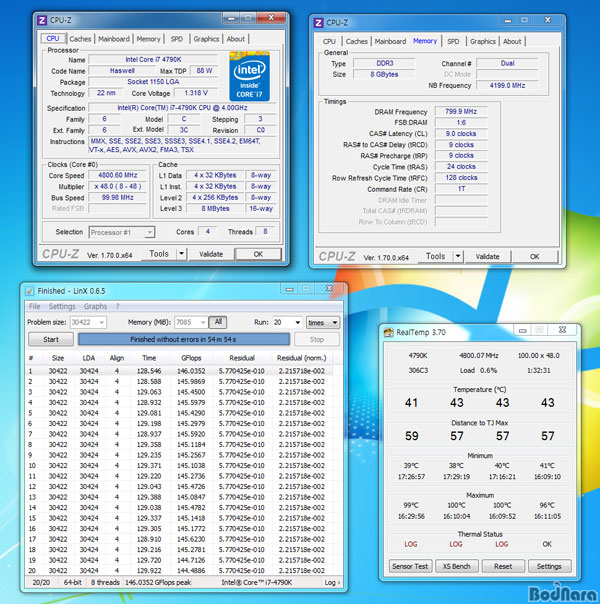Toggle the All memory button in LinX
This screenshot has height=604, width=600.
tap(217, 323)
